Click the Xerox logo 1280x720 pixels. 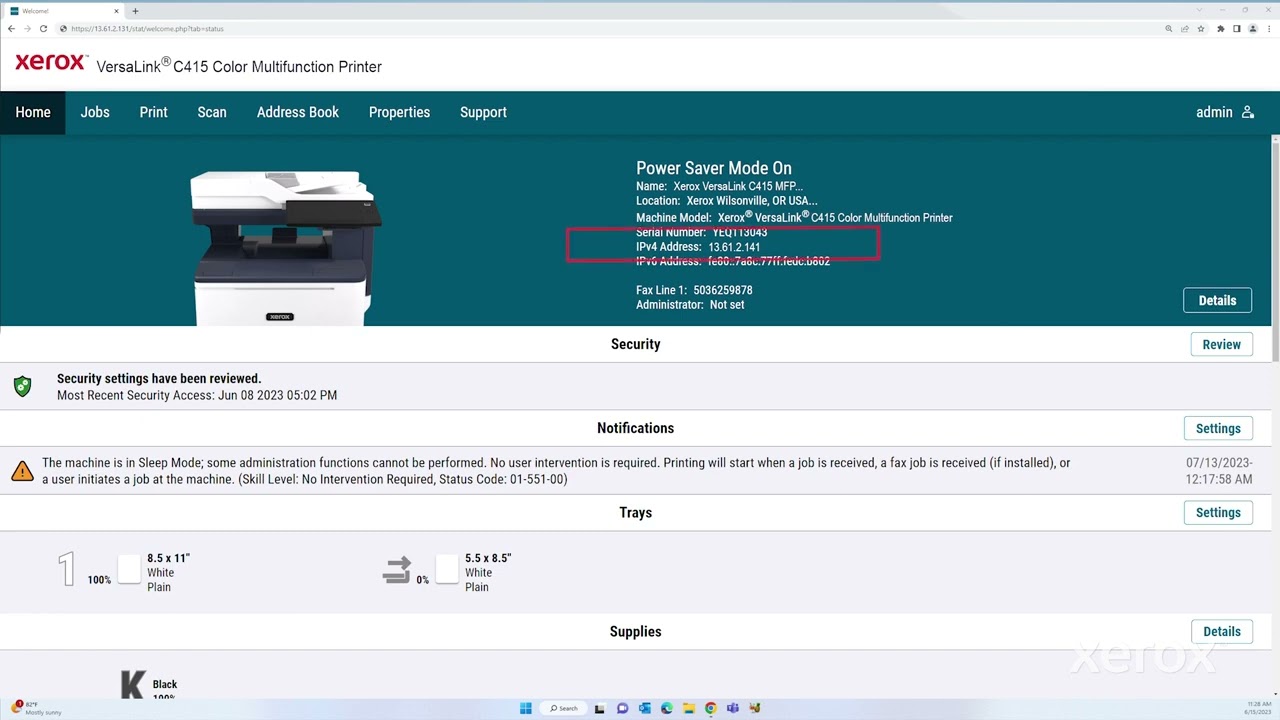[x=51, y=62]
